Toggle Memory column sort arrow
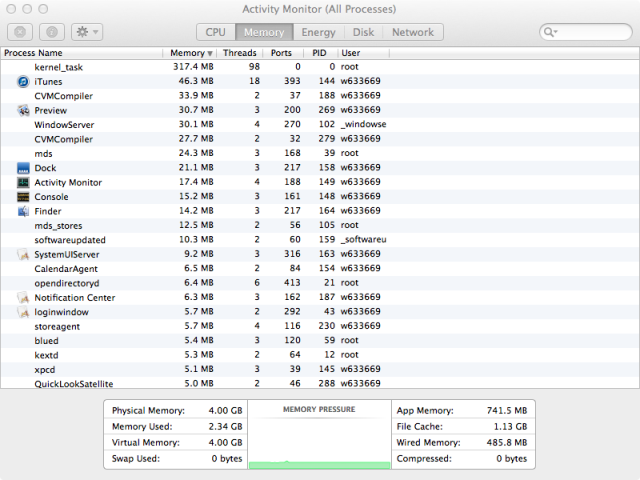The width and height of the screenshot is (640, 480). (x=210, y=53)
